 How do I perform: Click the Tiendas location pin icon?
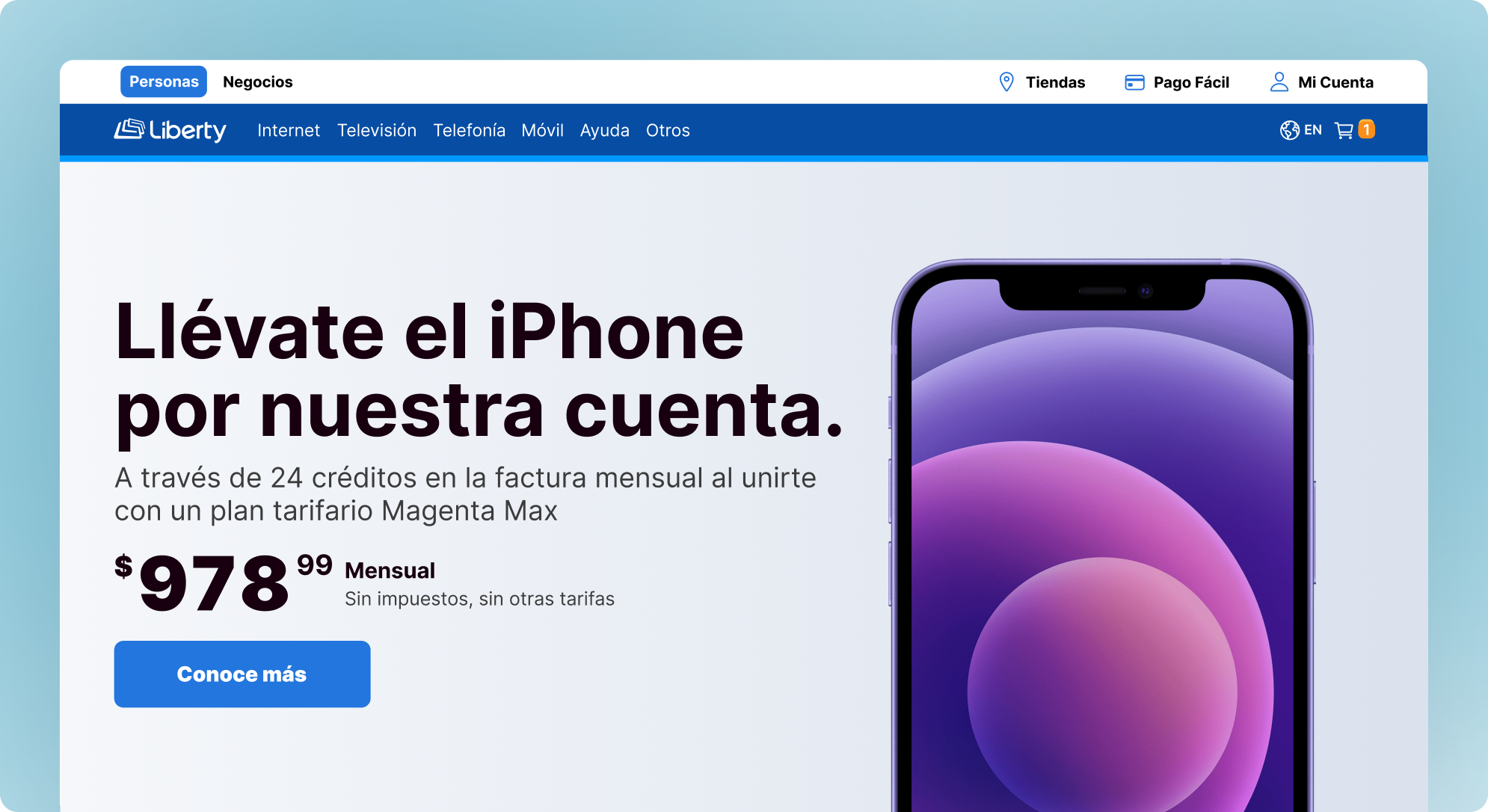pyautogui.click(x=1006, y=82)
